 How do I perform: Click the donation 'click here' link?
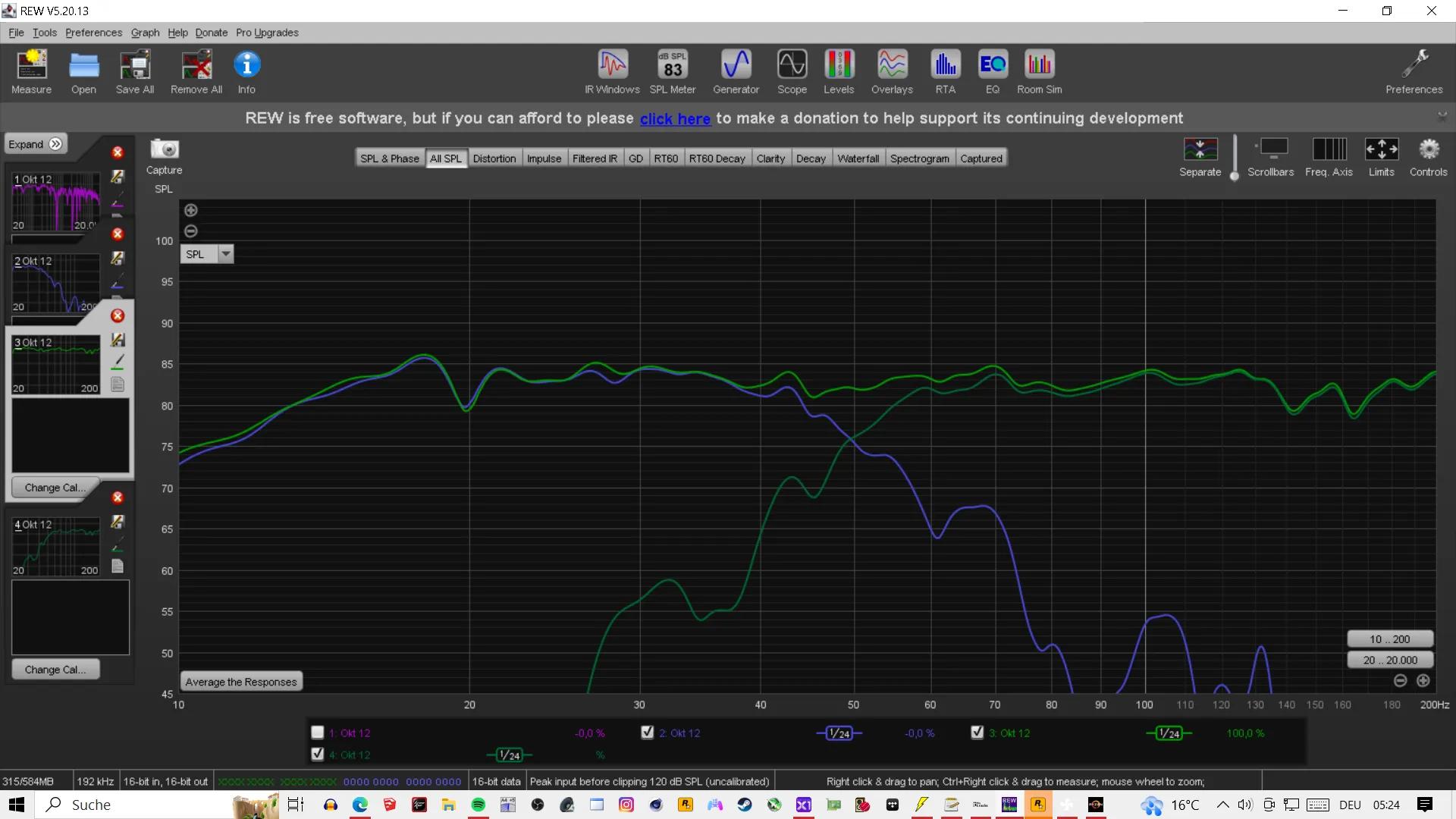point(674,119)
